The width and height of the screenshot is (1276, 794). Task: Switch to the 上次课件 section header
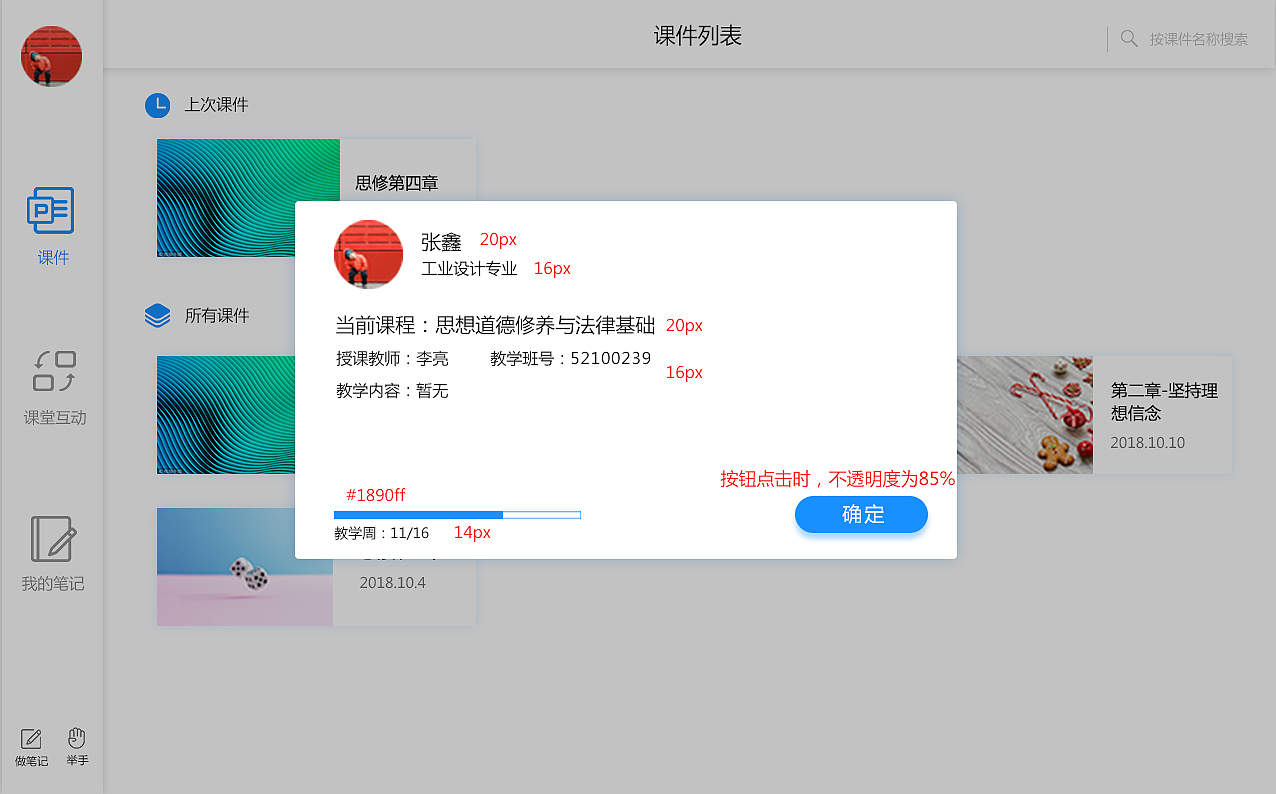(215, 105)
